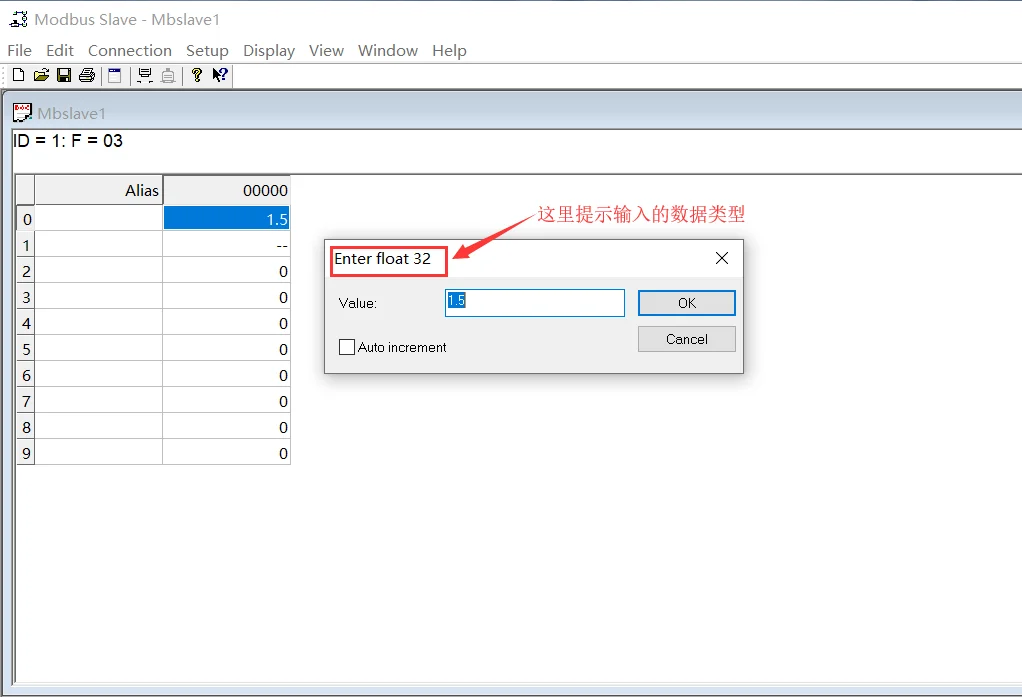Screen dimensions: 1022x697
Task: Click the greyed-out Disconnect toolbar icon
Action: (x=168, y=75)
